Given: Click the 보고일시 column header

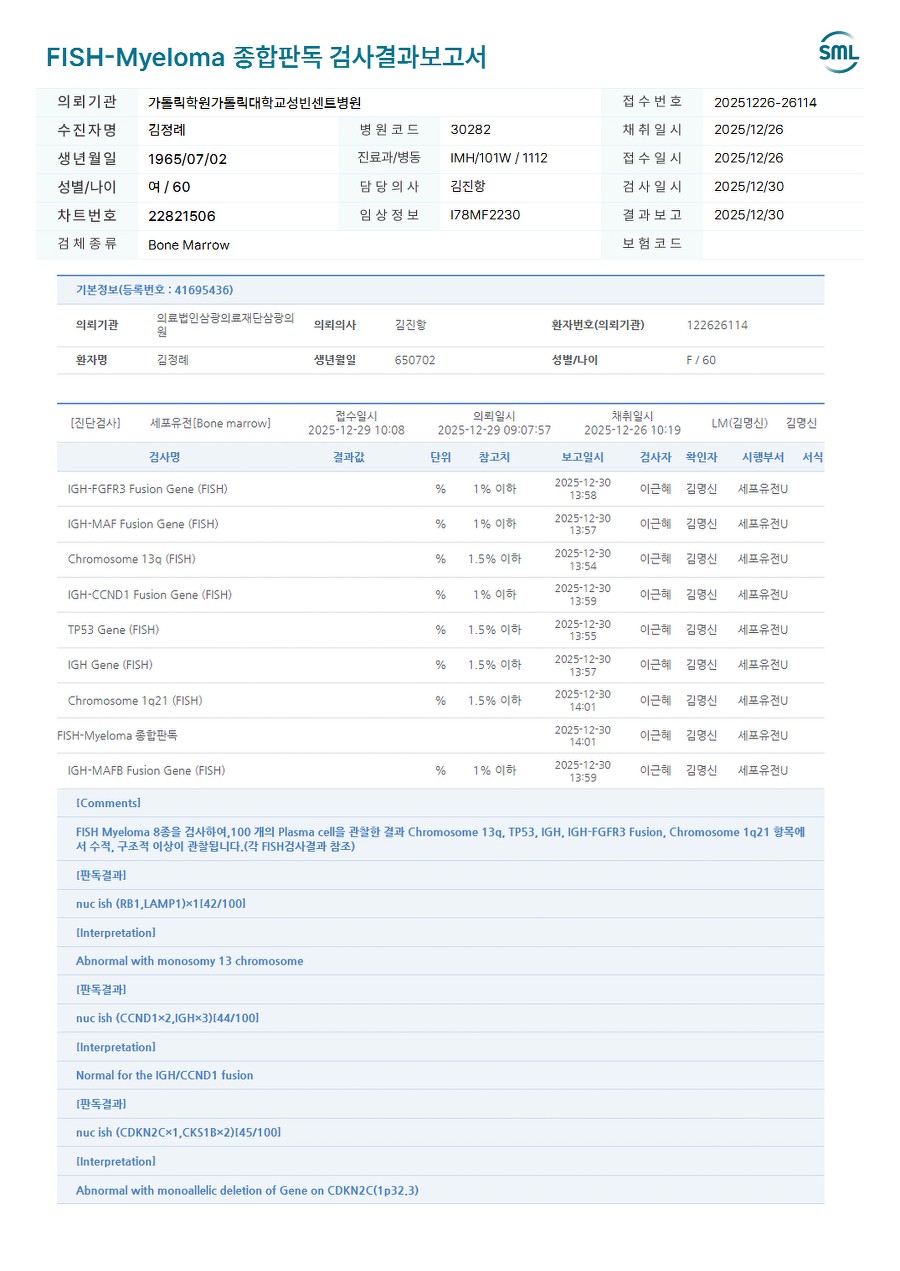Looking at the screenshot, I should click(x=582, y=457).
